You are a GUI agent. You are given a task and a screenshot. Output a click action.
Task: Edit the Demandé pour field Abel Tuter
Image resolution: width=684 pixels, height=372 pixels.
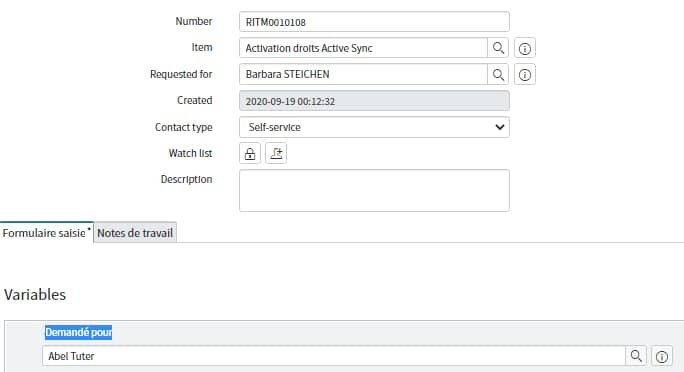[x=334, y=356]
